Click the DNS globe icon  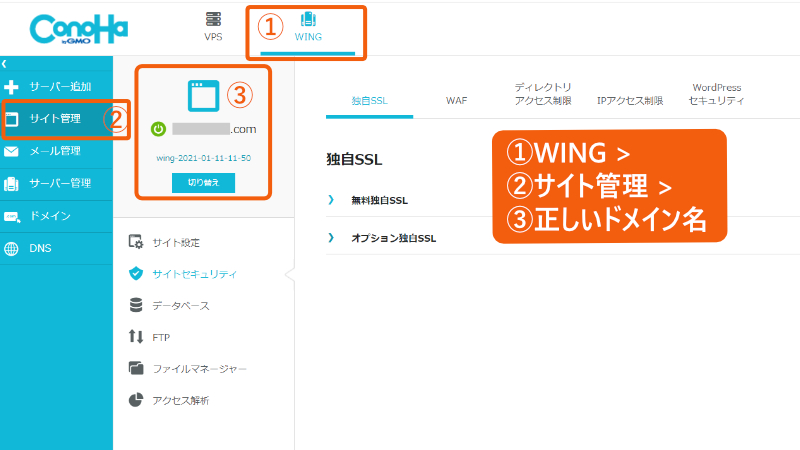(11, 248)
